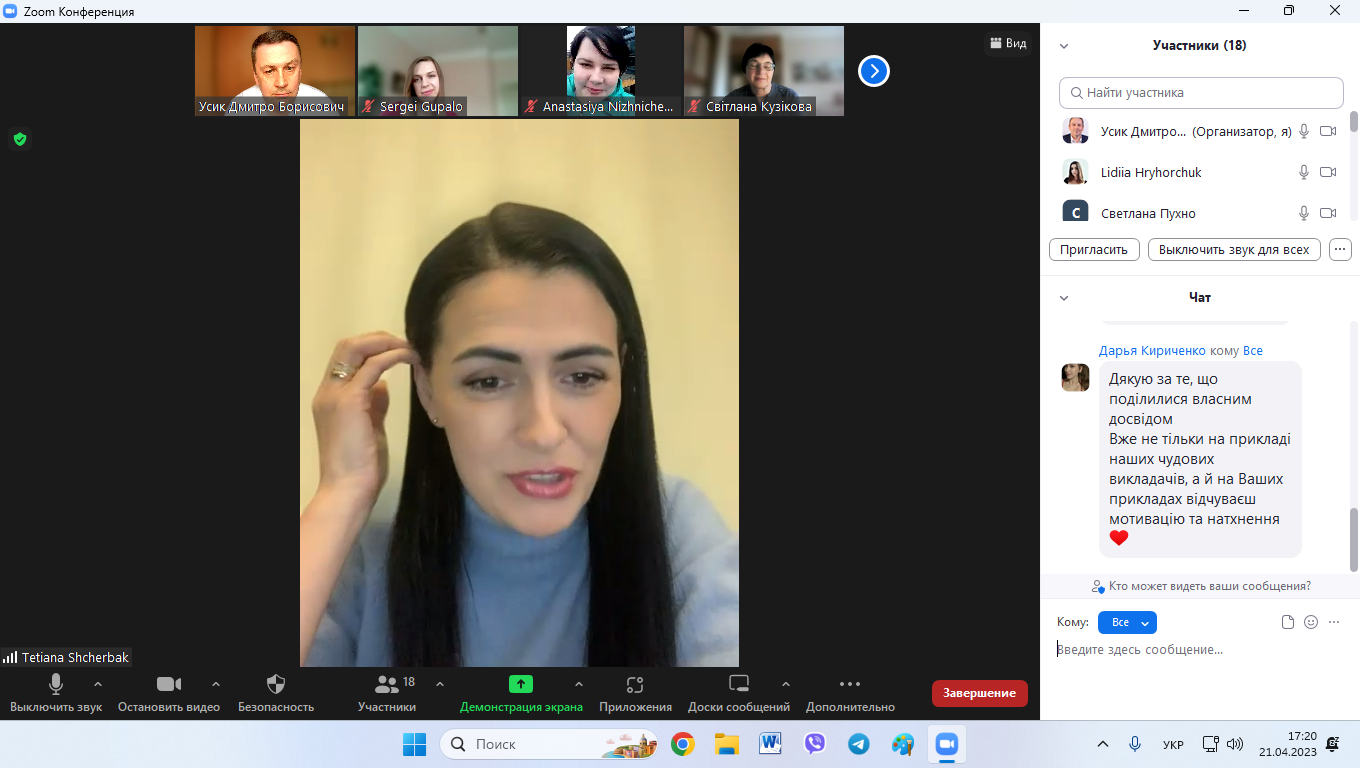1360x768 pixels.
Task: Select Sergei Gupalo video thumbnail
Action: click(438, 71)
